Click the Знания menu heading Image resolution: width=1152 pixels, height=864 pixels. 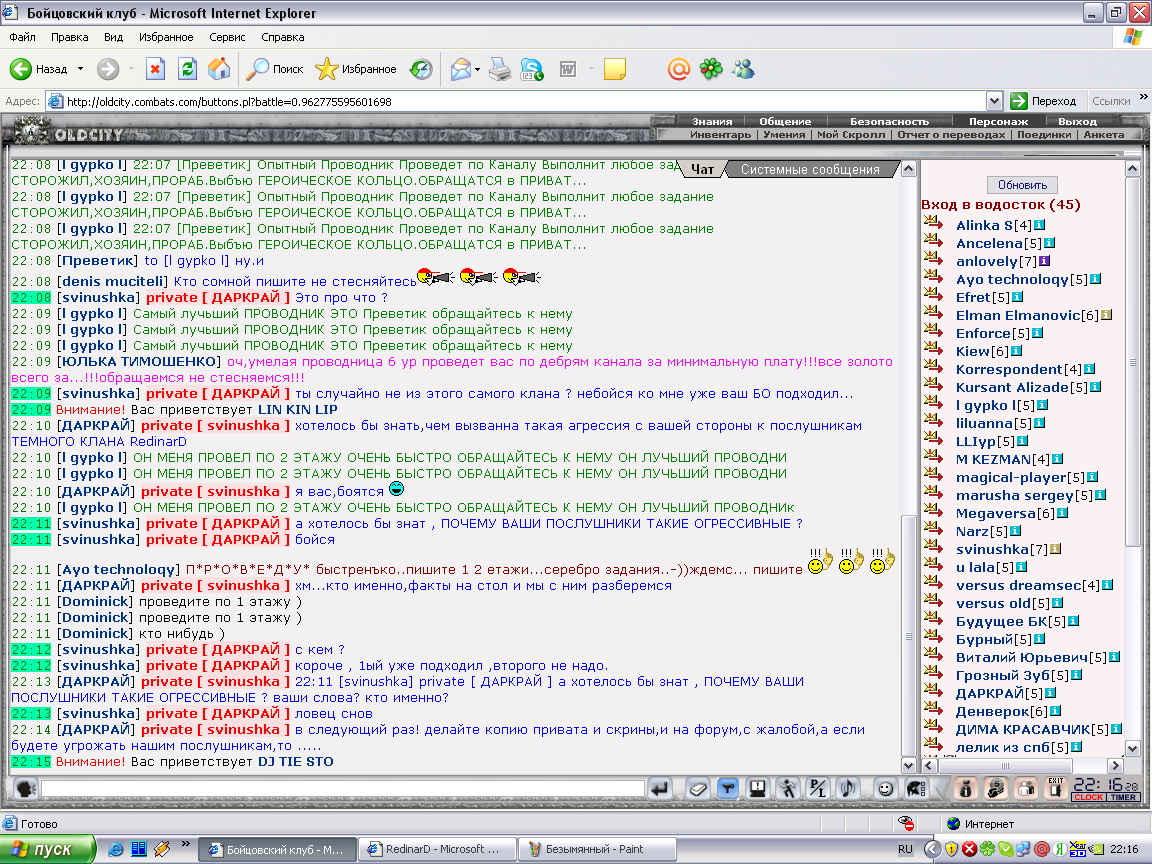point(712,121)
